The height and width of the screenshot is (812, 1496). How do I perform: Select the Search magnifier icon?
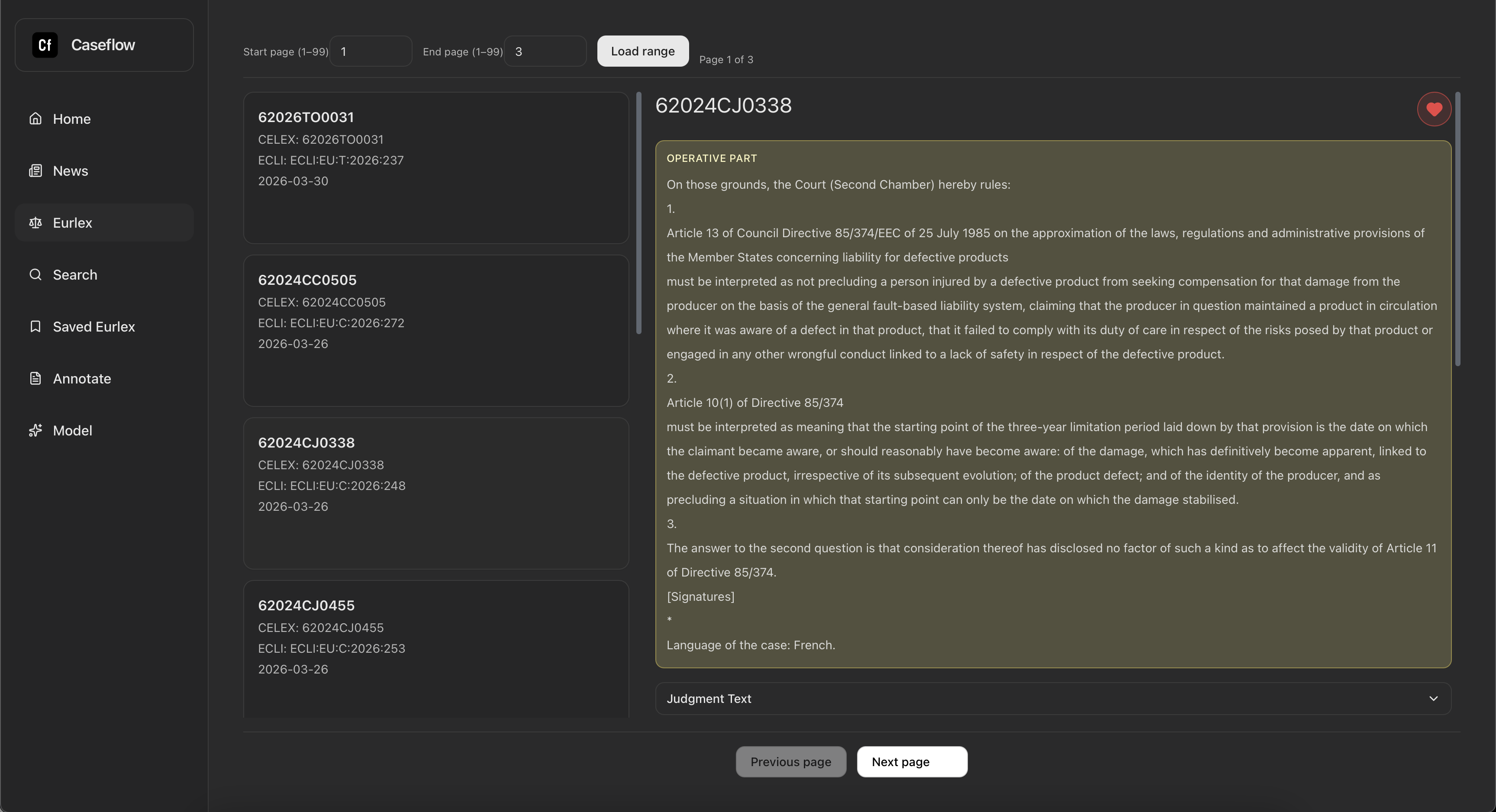coord(35,274)
